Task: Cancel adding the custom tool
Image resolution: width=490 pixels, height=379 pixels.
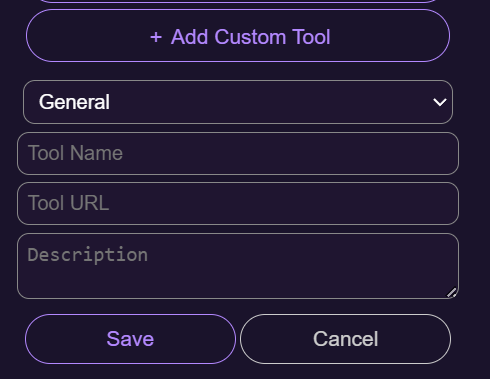Action: click(345, 339)
